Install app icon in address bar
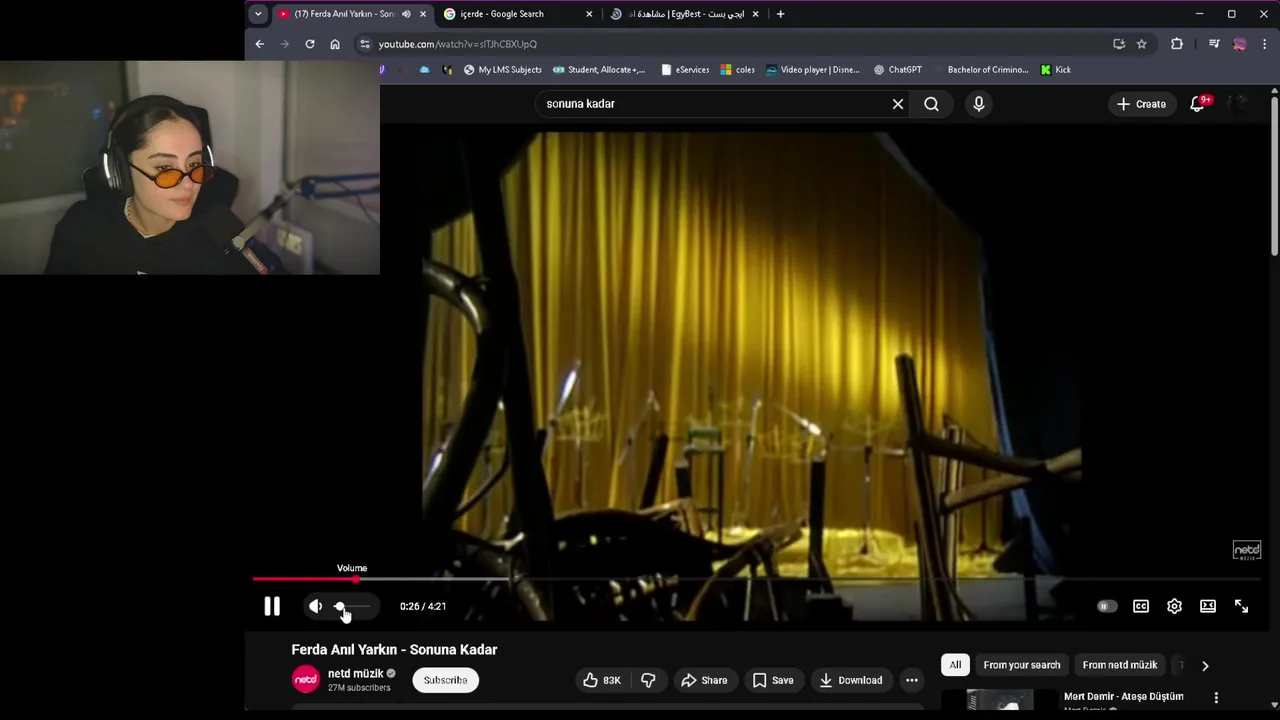The width and height of the screenshot is (1280, 720). (1119, 44)
